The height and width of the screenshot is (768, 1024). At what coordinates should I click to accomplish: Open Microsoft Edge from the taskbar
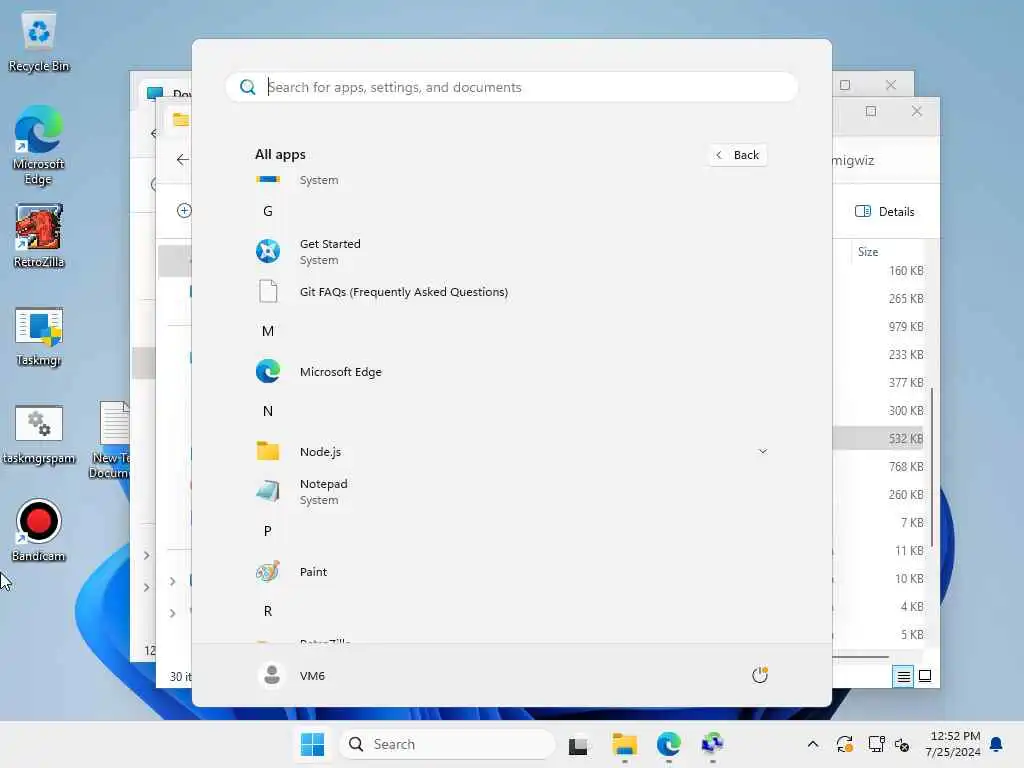[669, 744]
